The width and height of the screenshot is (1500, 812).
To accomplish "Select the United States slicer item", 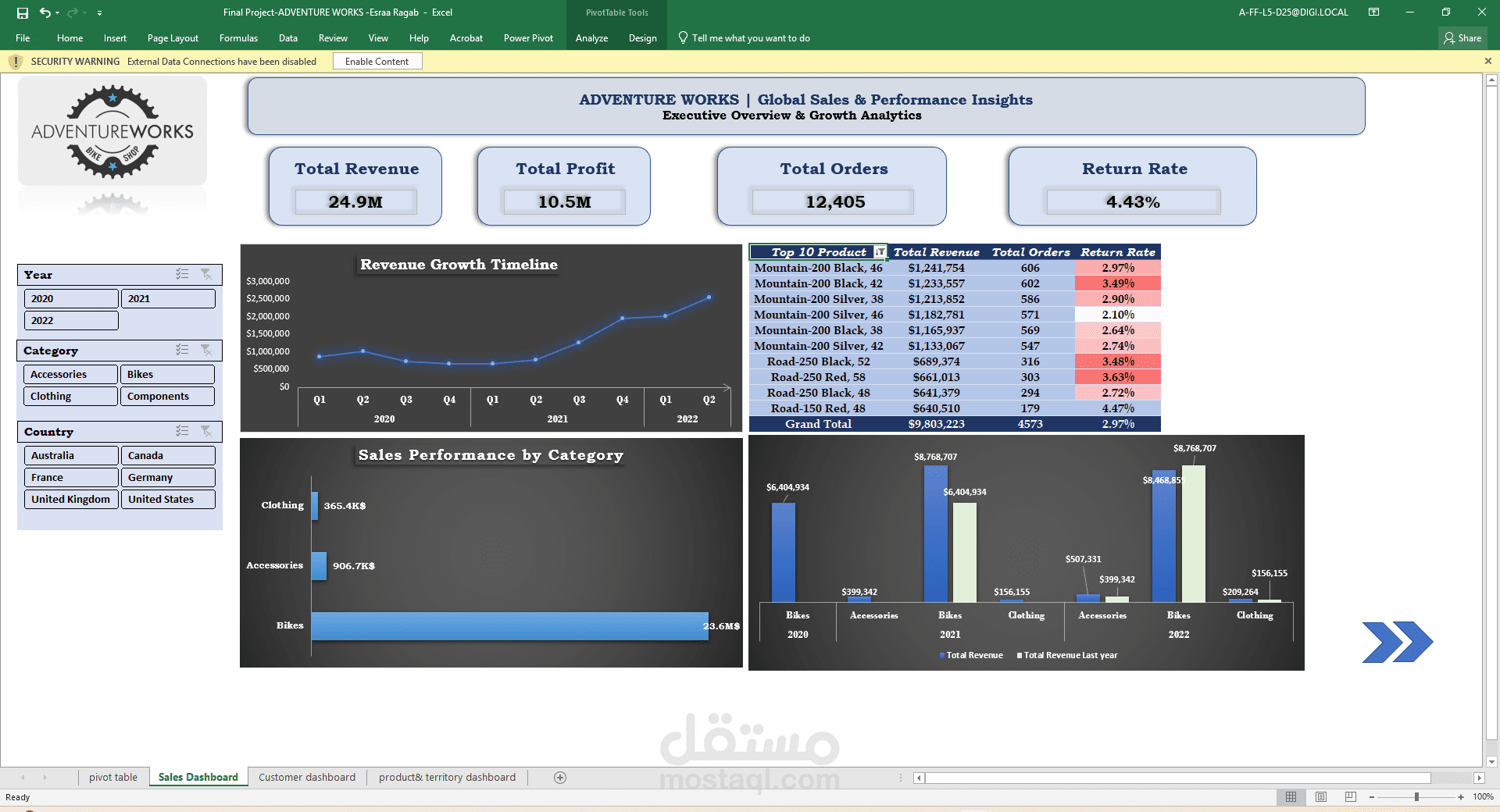I will [168, 499].
